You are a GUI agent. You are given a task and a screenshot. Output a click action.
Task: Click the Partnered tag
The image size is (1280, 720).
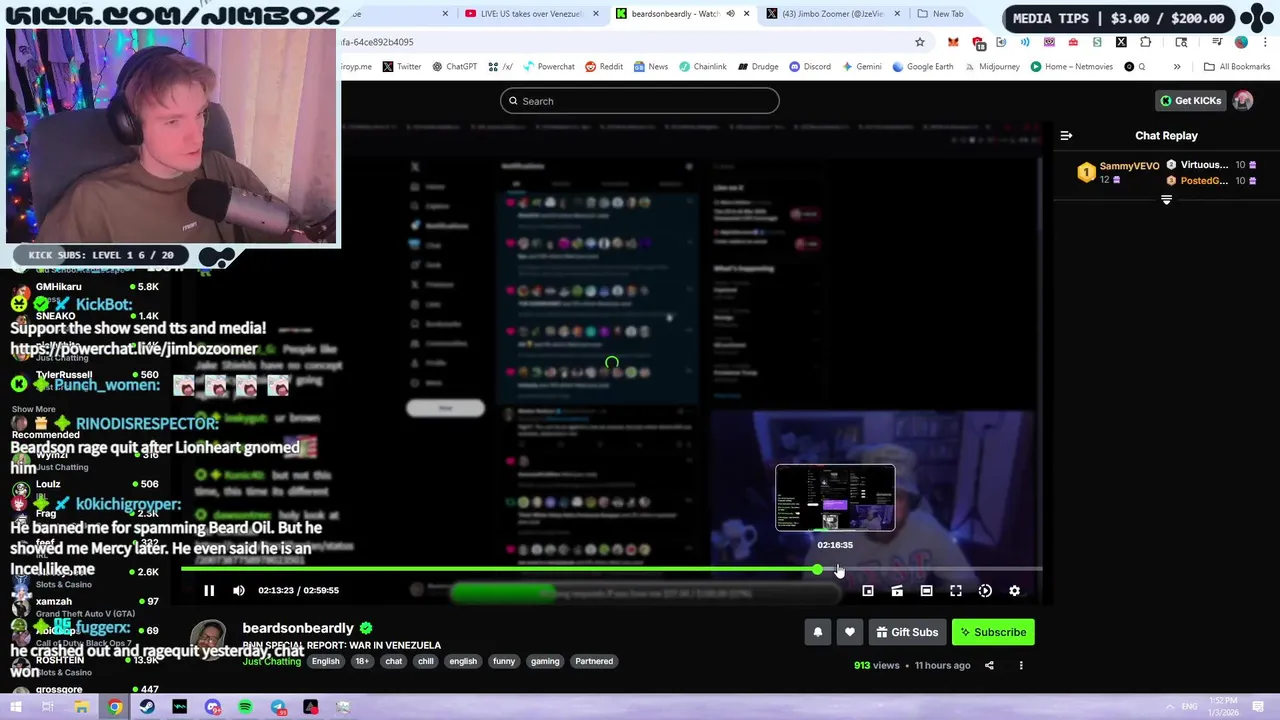(594, 661)
